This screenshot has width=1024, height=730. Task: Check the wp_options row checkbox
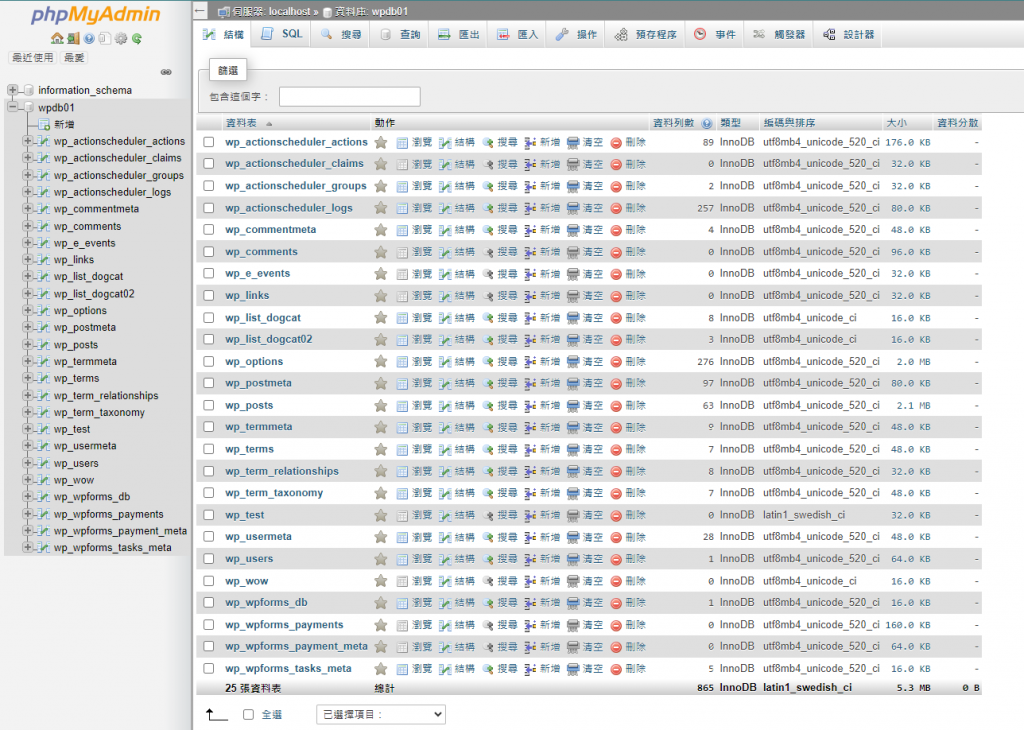pyautogui.click(x=208, y=361)
